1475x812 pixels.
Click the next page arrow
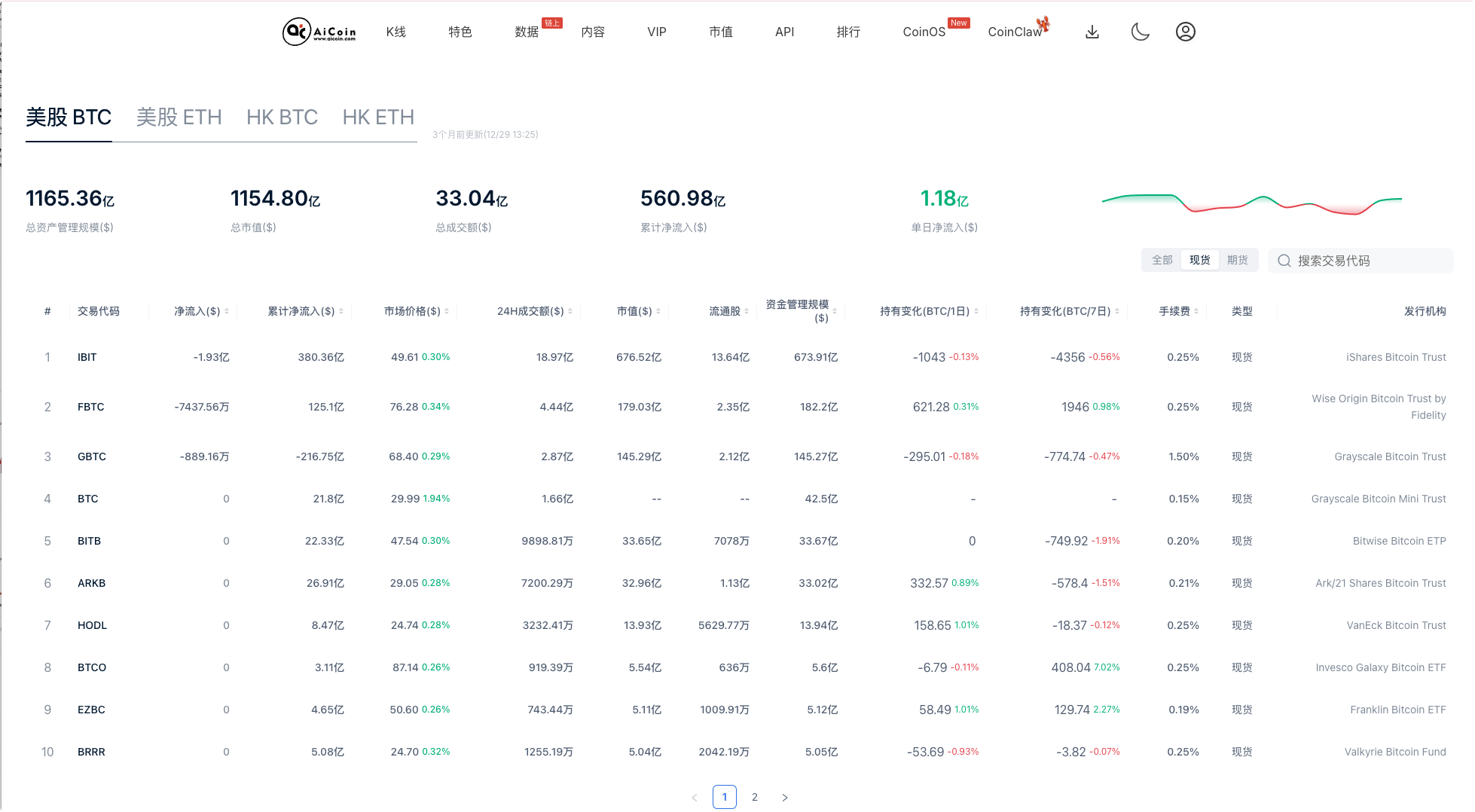pos(785,796)
